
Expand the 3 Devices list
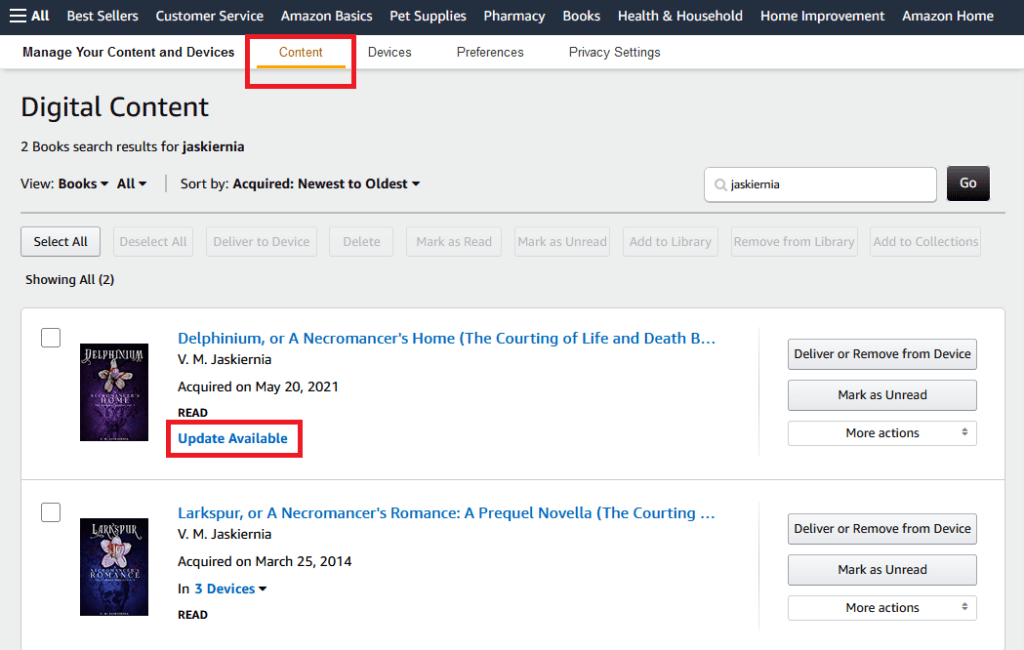click(x=230, y=589)
